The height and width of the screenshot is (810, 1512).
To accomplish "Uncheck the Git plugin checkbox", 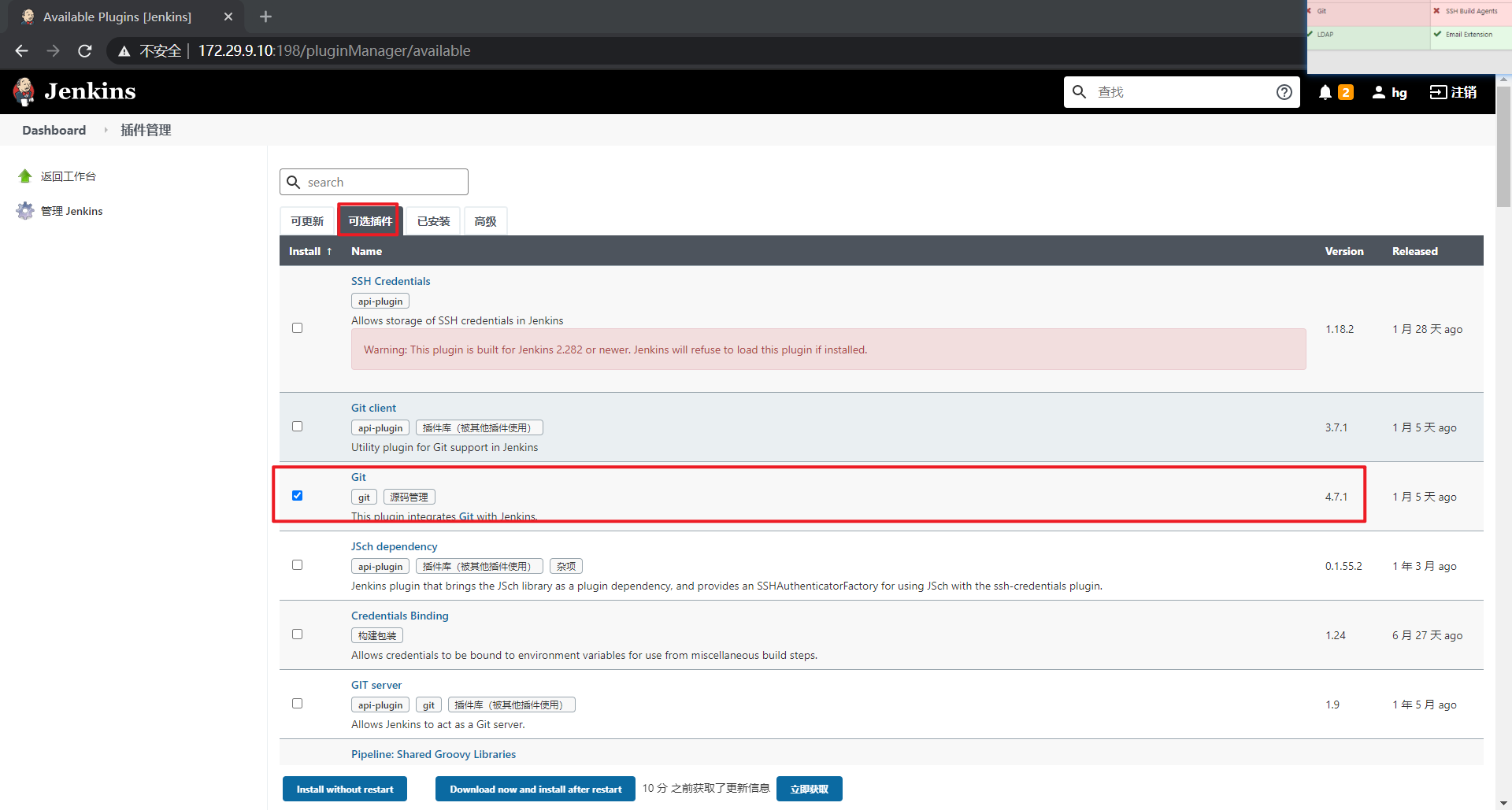I will pyautogui.click(x=297, y=495).
